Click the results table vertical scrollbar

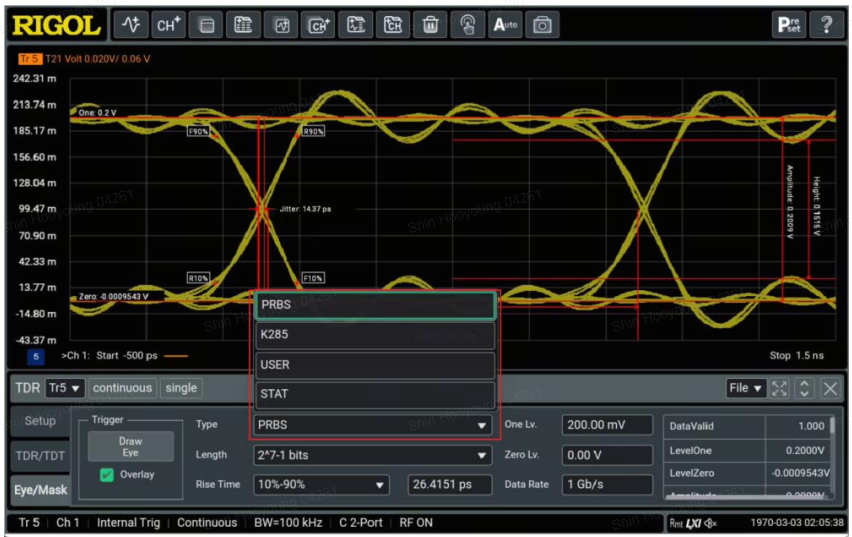coord(832,425)
